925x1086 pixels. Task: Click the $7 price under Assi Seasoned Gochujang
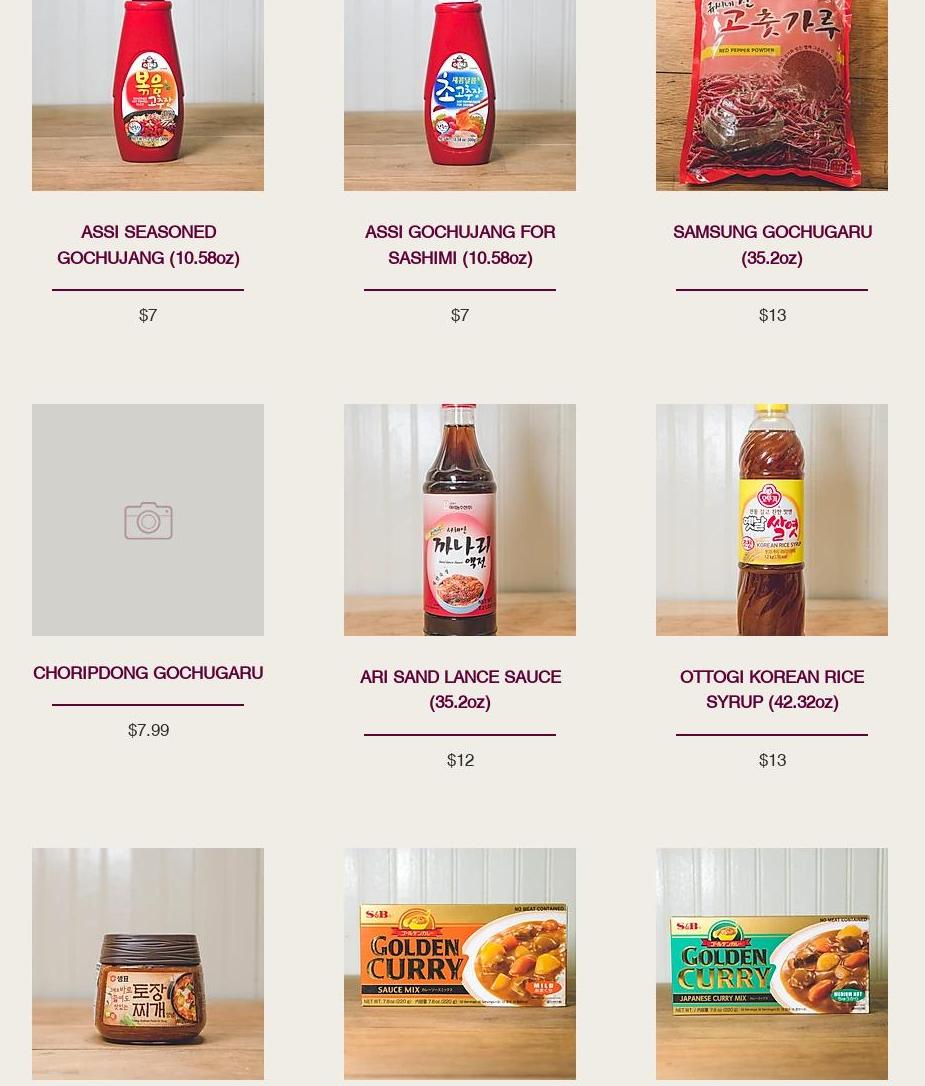coord(148,315)
